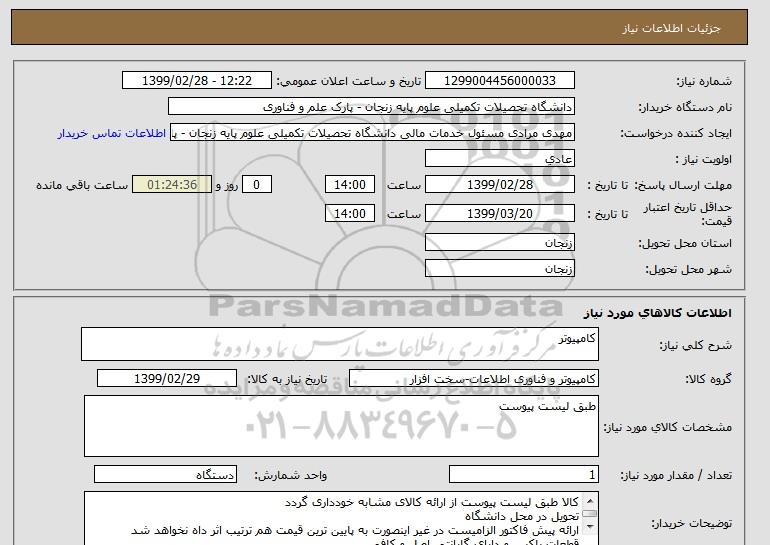The image size is (770, 545).
Task: Click remaining time countdown 01:24:36
Action: pos(172,185)
